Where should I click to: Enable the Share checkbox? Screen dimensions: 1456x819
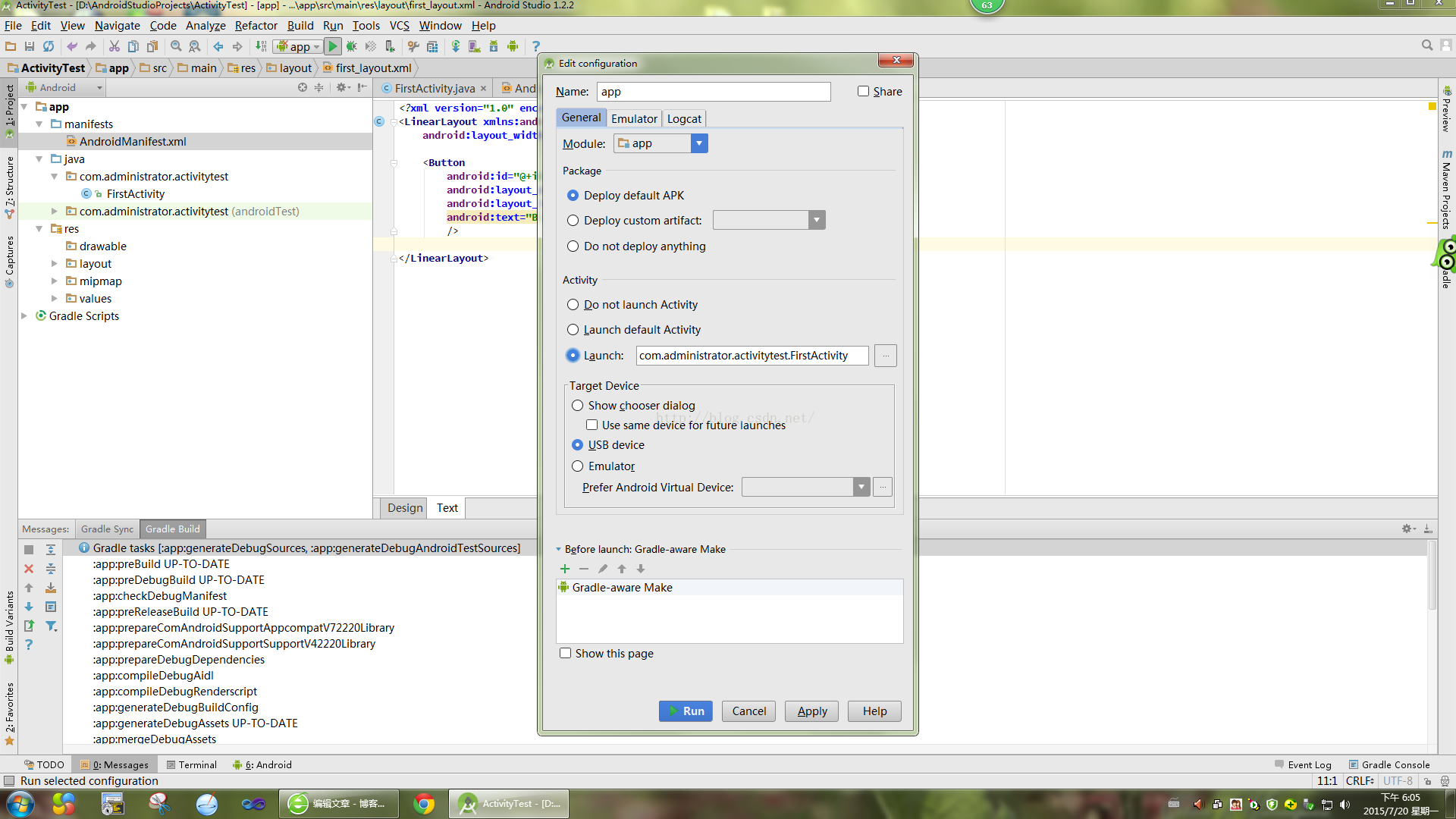point(863,91)
